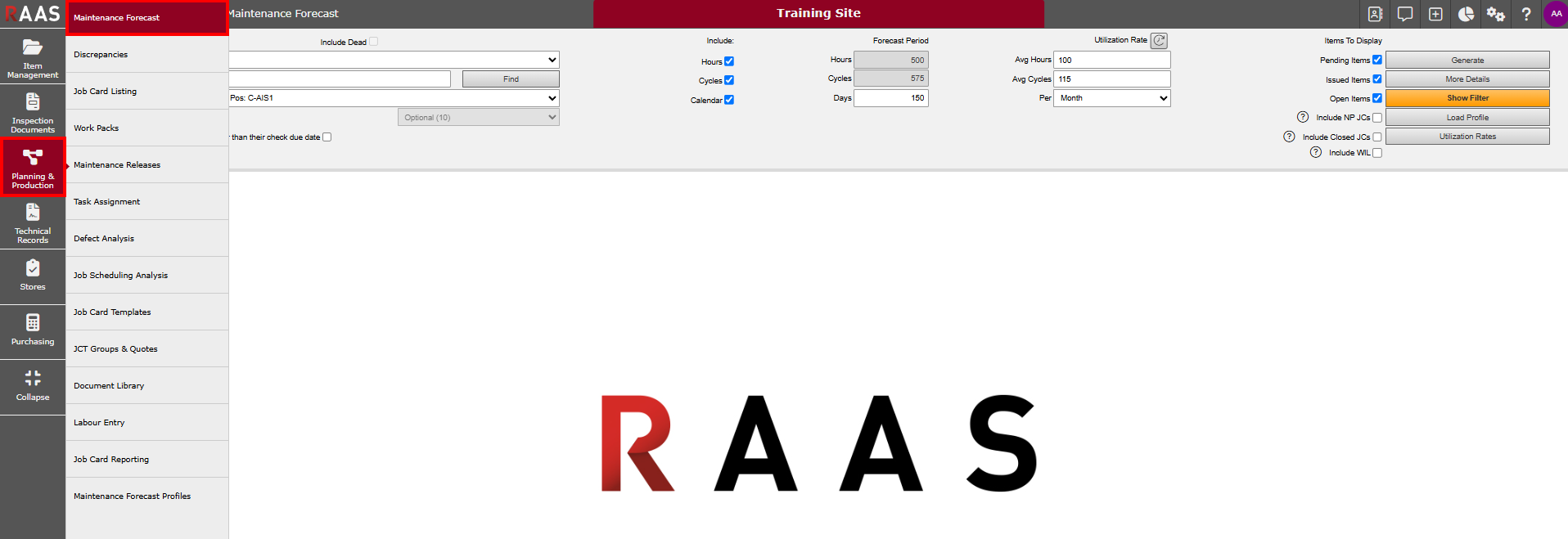
Task: Open Job Card Templates menu item
Action: [x=146, y=312]
